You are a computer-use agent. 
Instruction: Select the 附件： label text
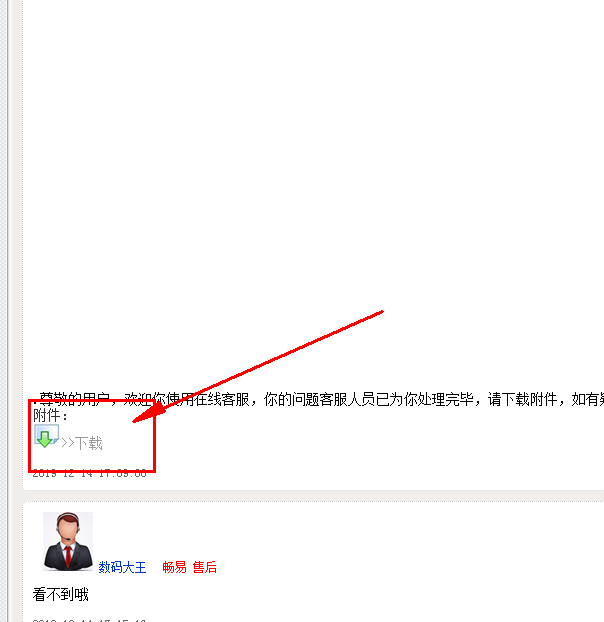[51, 416]
